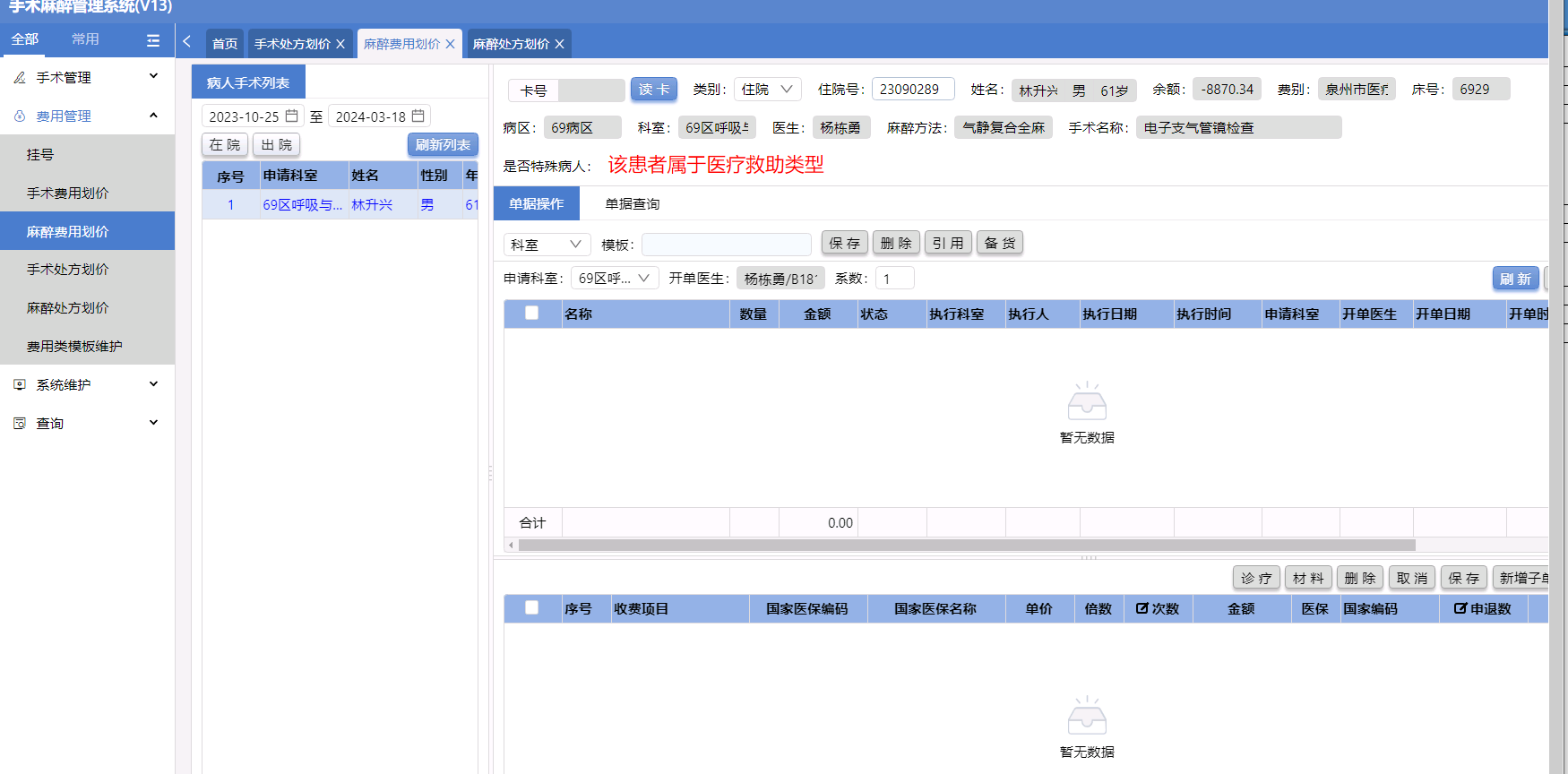Click the 住院号 input field
The height and width of the screenshot is (774, 1568).
[913, 90]
